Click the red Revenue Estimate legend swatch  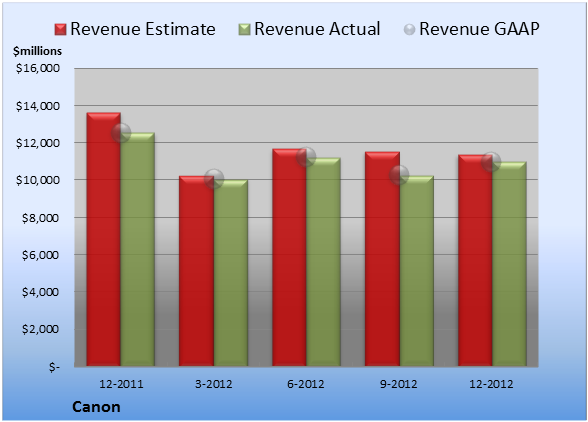[x=60, y=30]
